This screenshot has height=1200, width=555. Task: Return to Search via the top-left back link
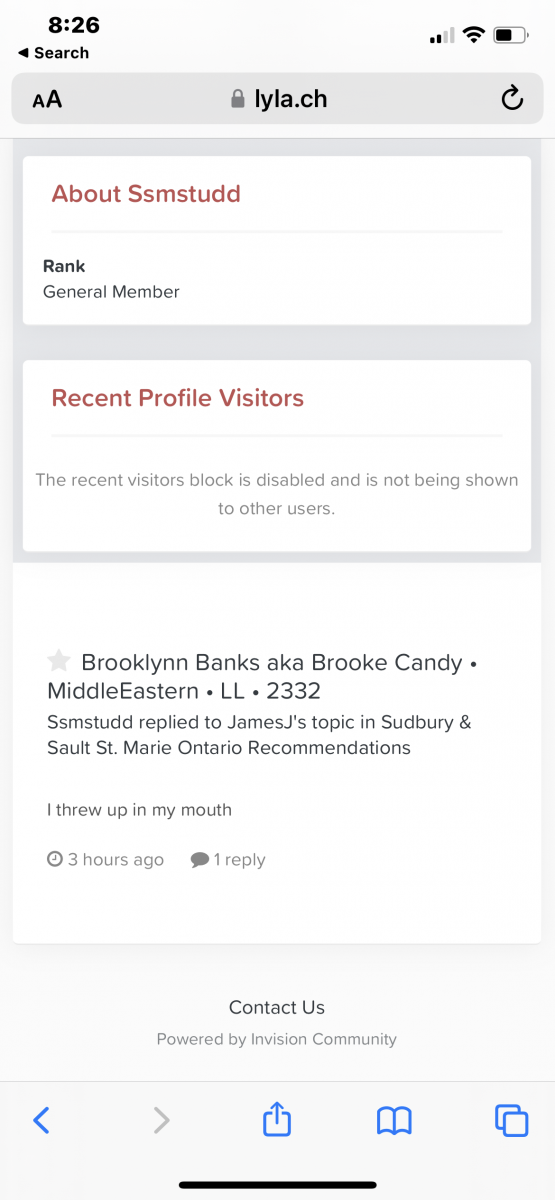53,53
